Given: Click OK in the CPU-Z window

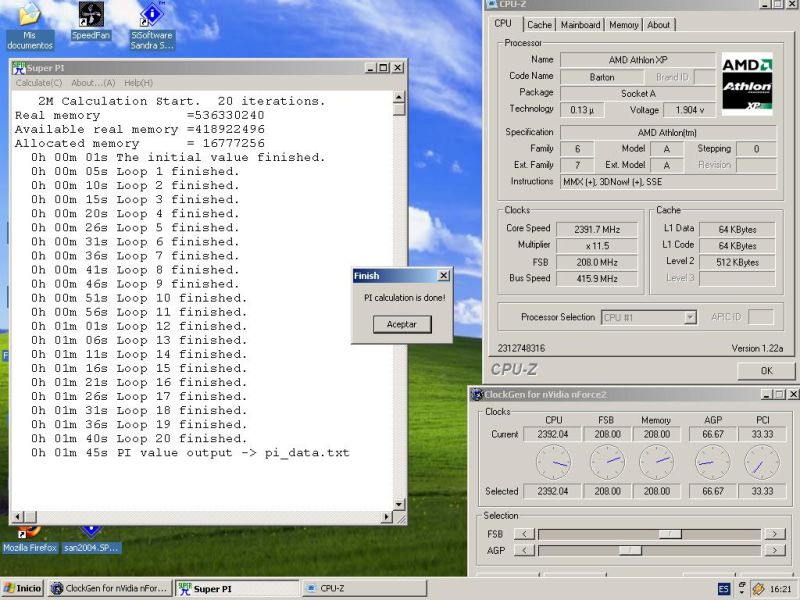Looking at the screenshot, I should [x=766, y=370].
